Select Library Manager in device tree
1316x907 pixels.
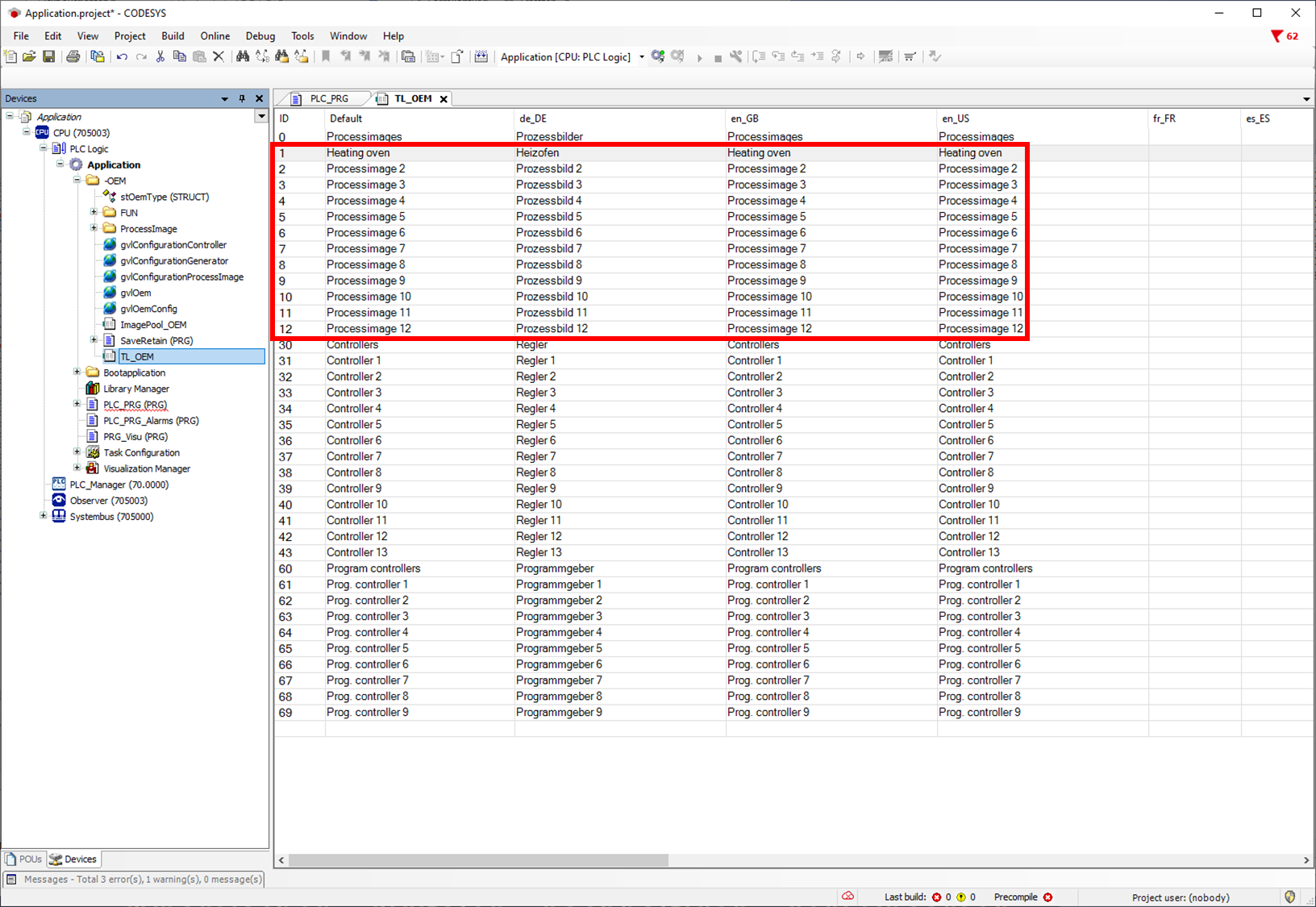point(135,389)
